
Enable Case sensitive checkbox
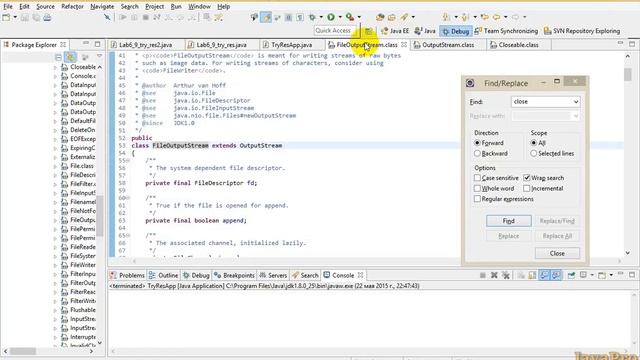coord(477,178)
